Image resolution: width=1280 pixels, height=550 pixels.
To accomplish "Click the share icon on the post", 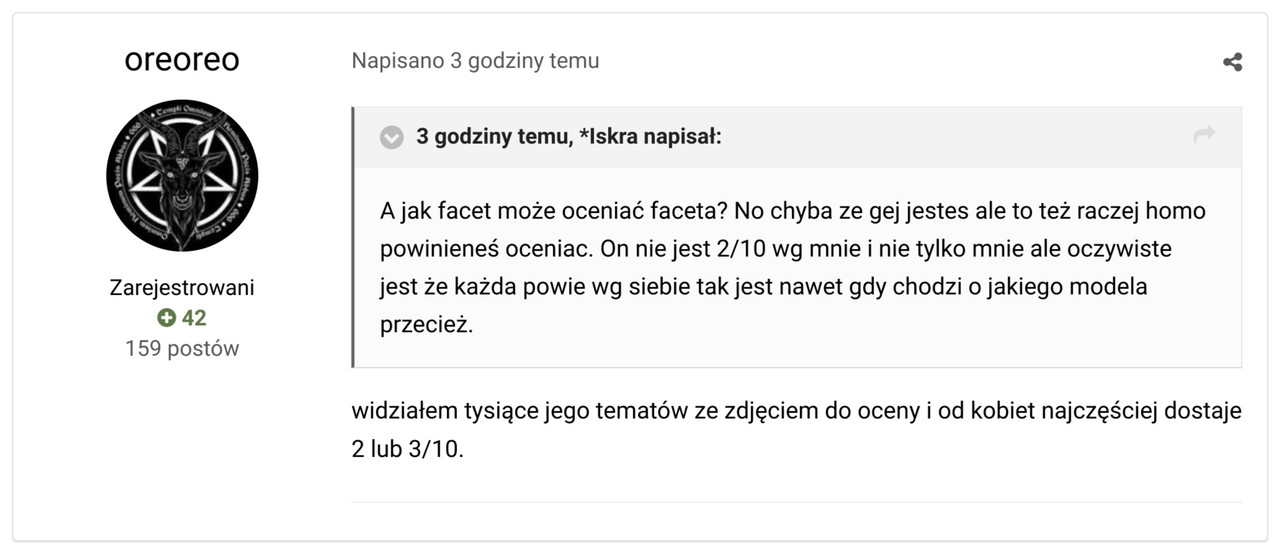I will [x=1232, y=62].
